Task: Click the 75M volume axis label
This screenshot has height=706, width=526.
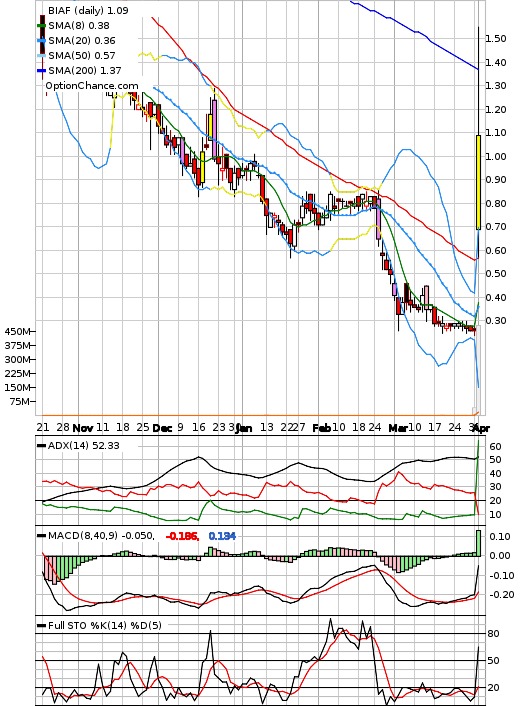Action: [21, 401]
